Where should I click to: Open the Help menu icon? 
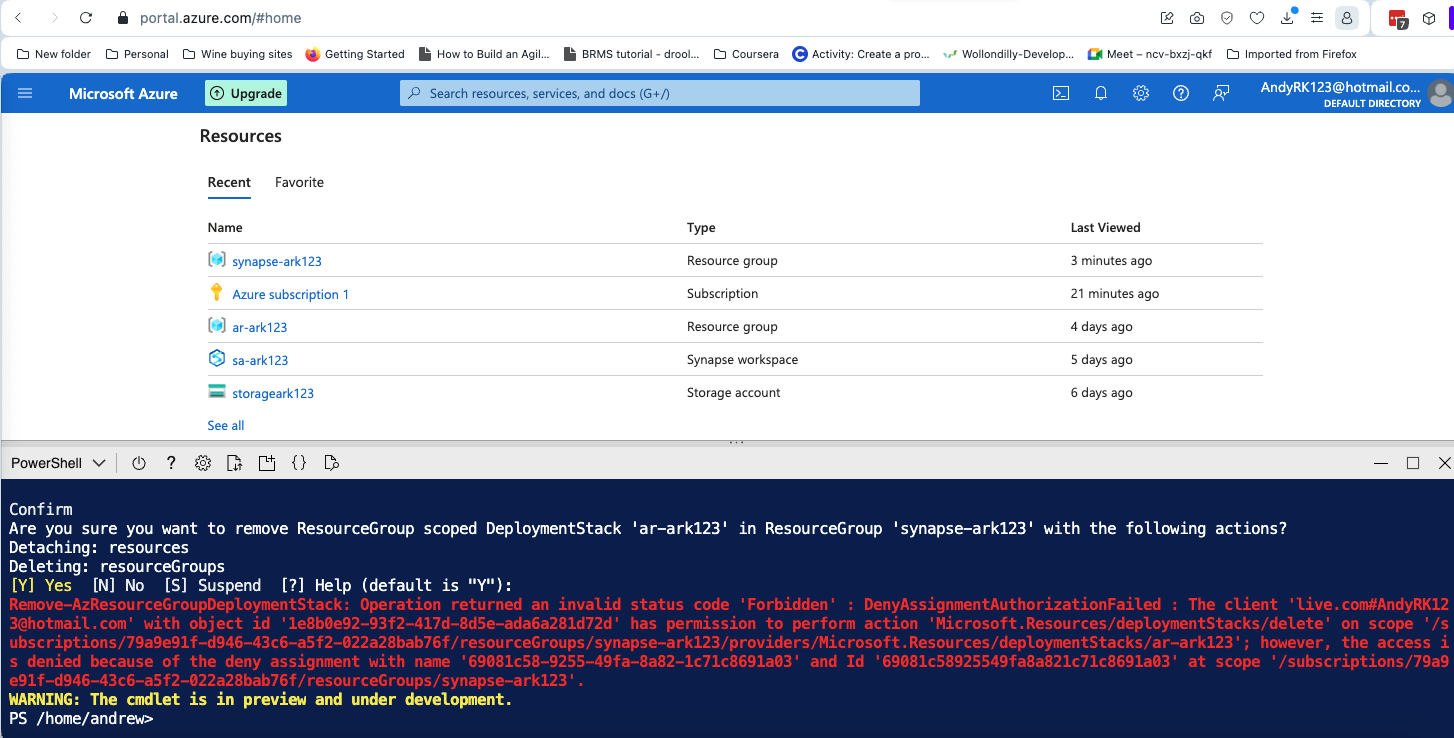coord(1180,93)
